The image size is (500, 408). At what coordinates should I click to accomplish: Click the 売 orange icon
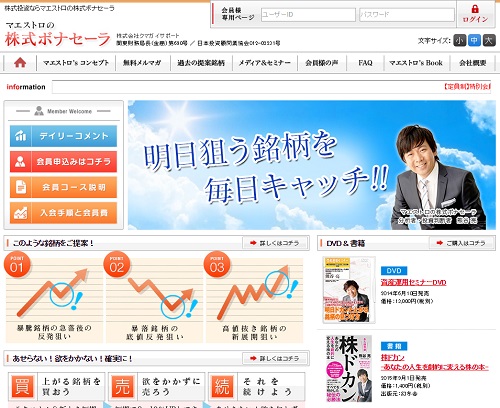(x=122, y=386)
